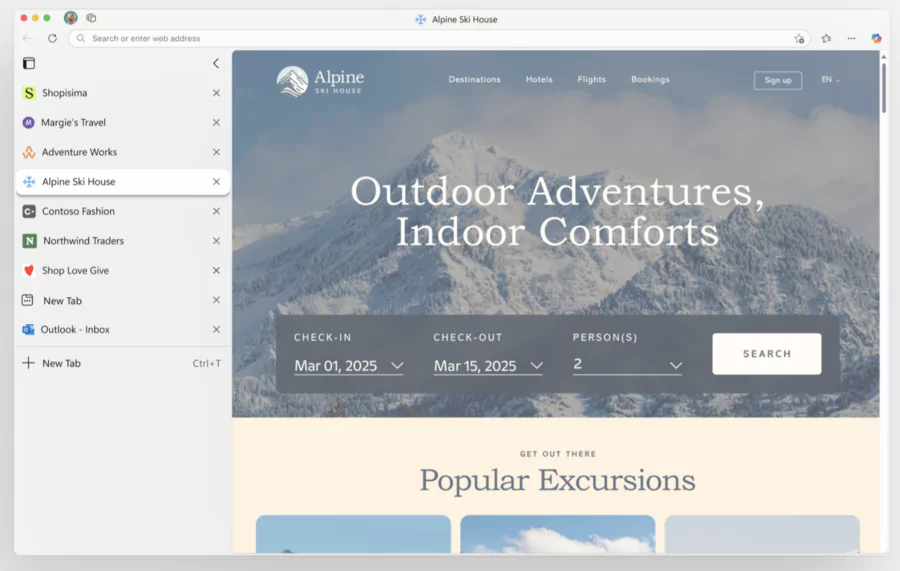Close the Shopisima tab
The image size is (900, 571).
216,93
